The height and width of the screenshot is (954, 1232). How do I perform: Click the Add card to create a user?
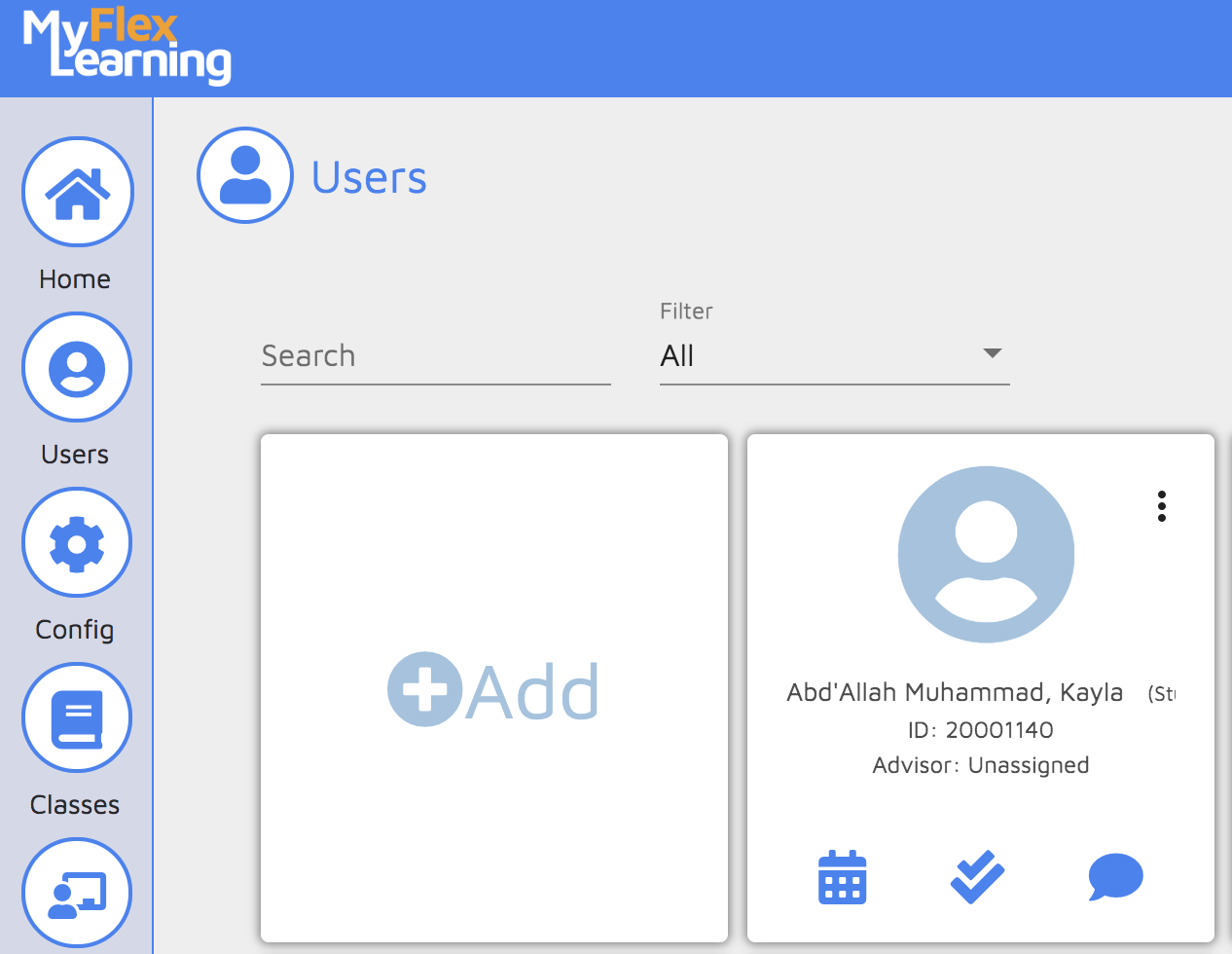[x=493, y=688]
